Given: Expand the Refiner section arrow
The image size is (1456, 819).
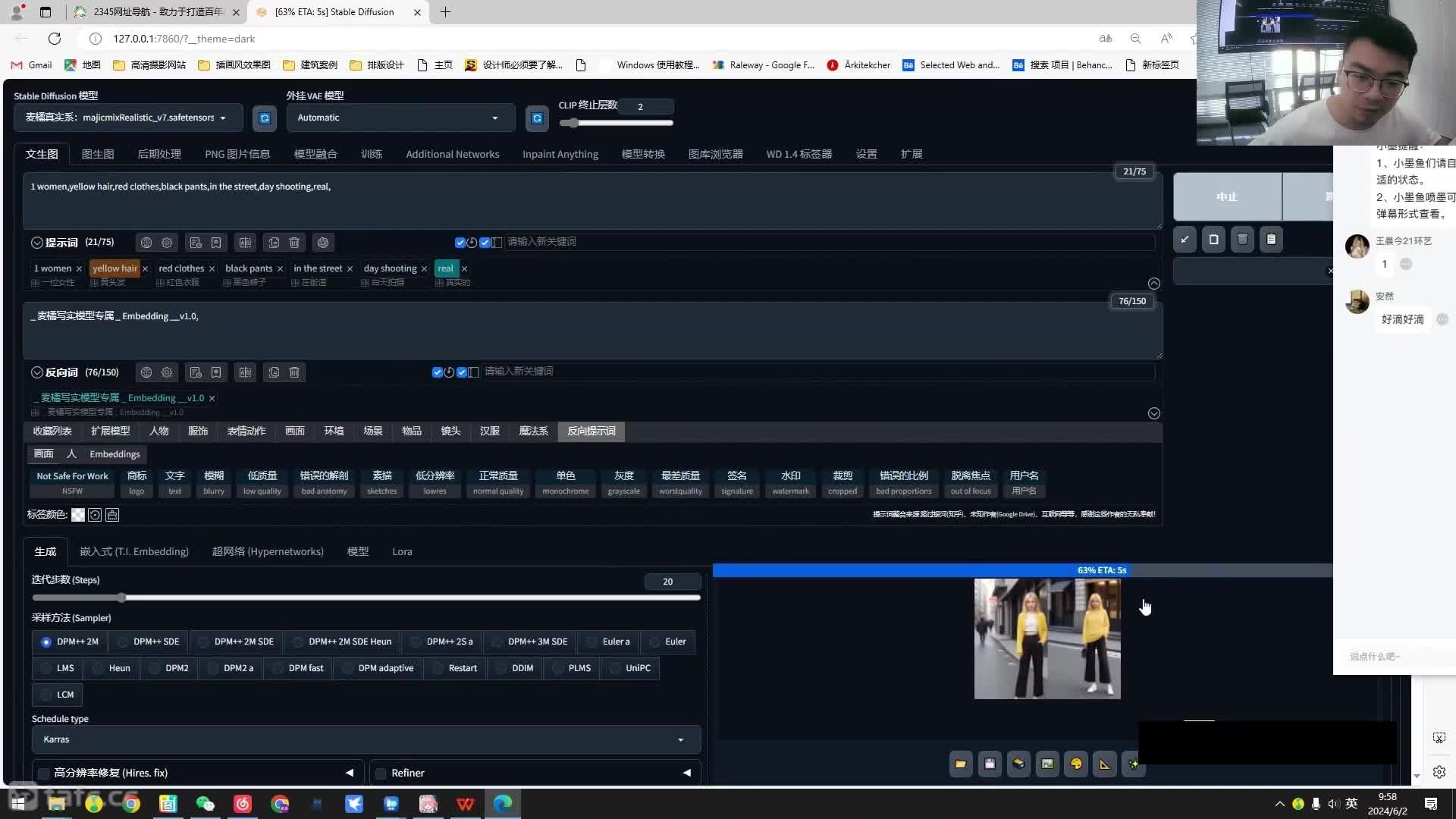Looking at the screenshot, I should point(687,773).
